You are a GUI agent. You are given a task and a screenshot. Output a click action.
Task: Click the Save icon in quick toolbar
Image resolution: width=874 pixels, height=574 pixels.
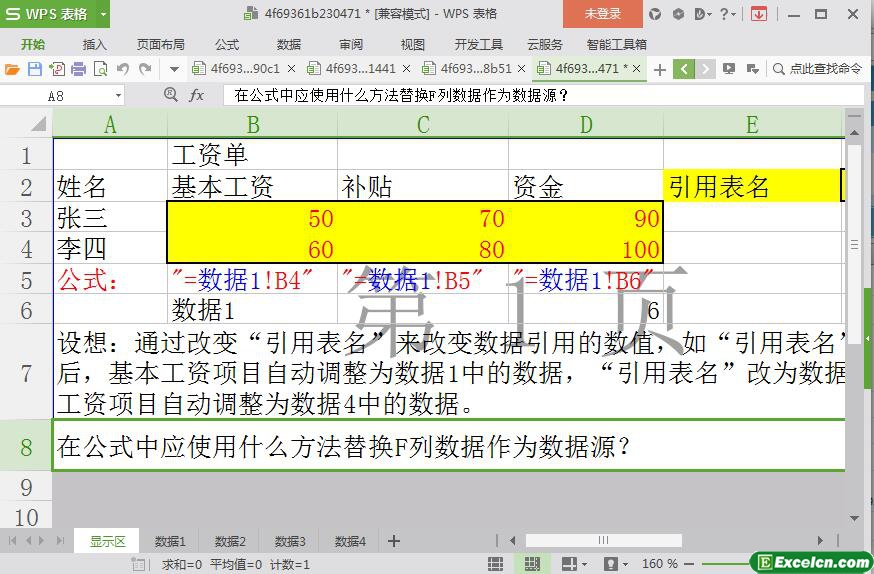(35, 69)
